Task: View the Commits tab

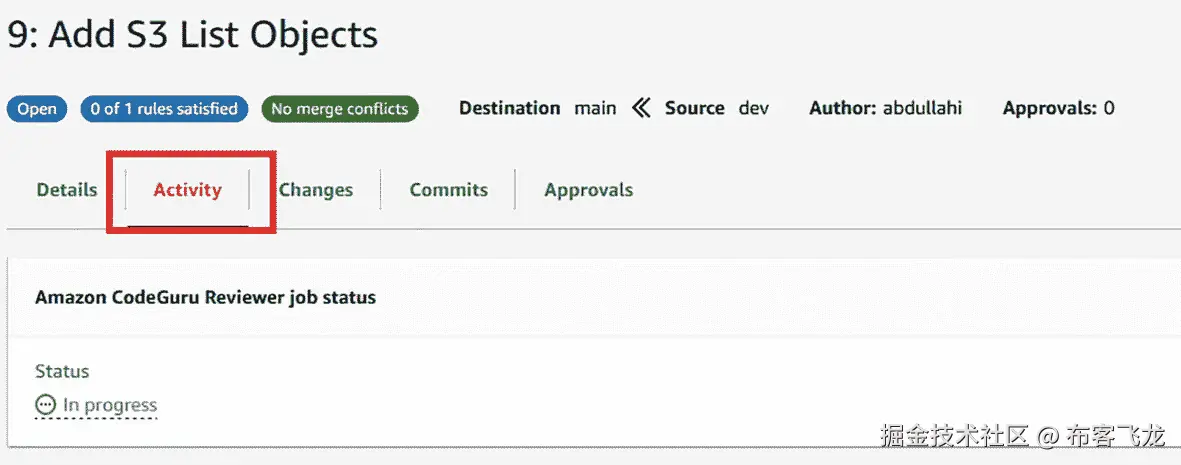Action: (449, 190)
